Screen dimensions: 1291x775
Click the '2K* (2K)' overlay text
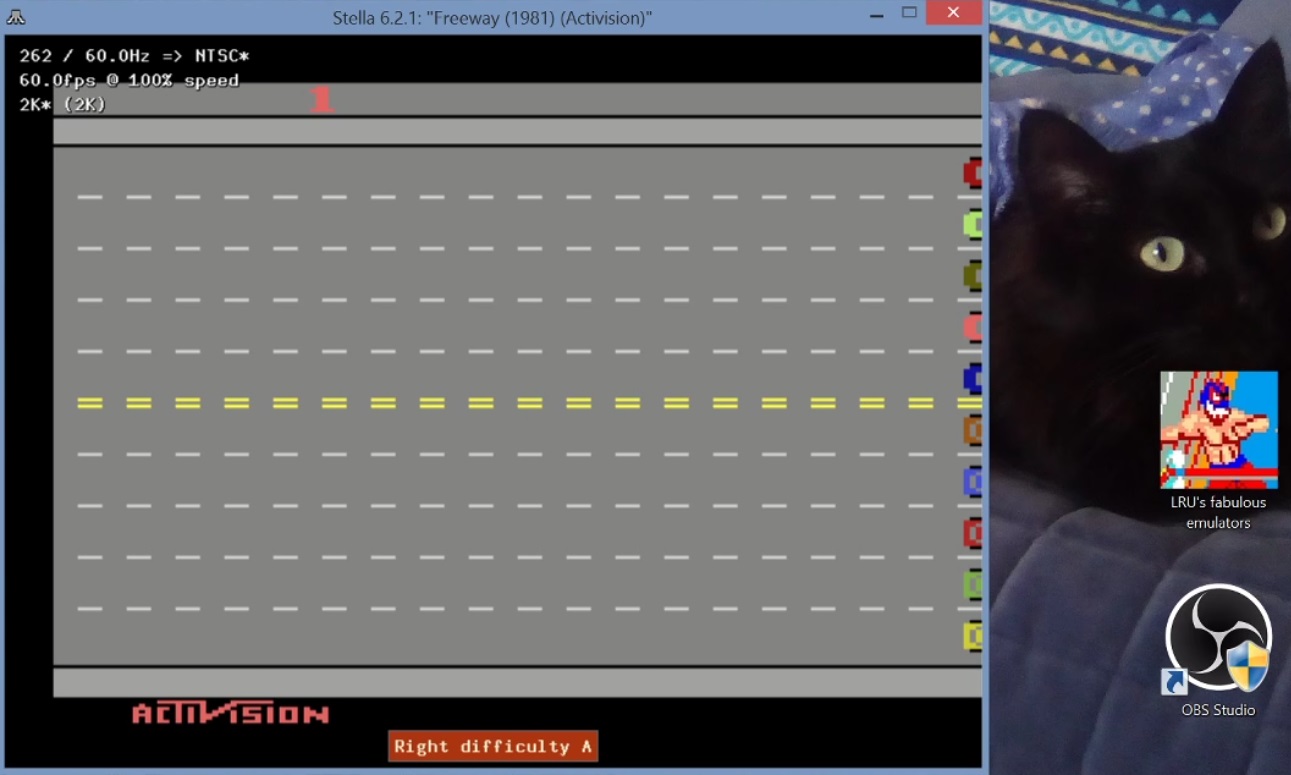62,104
